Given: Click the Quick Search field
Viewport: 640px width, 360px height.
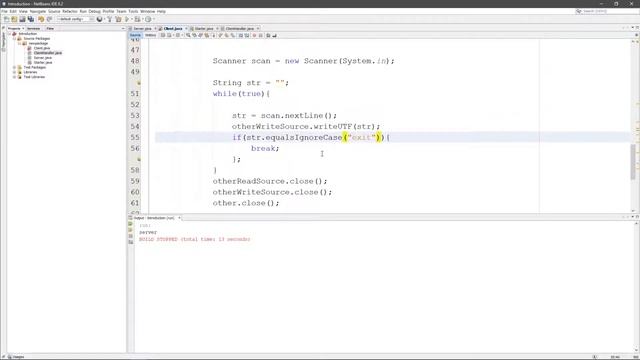Looking at the screenshot, I should [x=607, y=11].
